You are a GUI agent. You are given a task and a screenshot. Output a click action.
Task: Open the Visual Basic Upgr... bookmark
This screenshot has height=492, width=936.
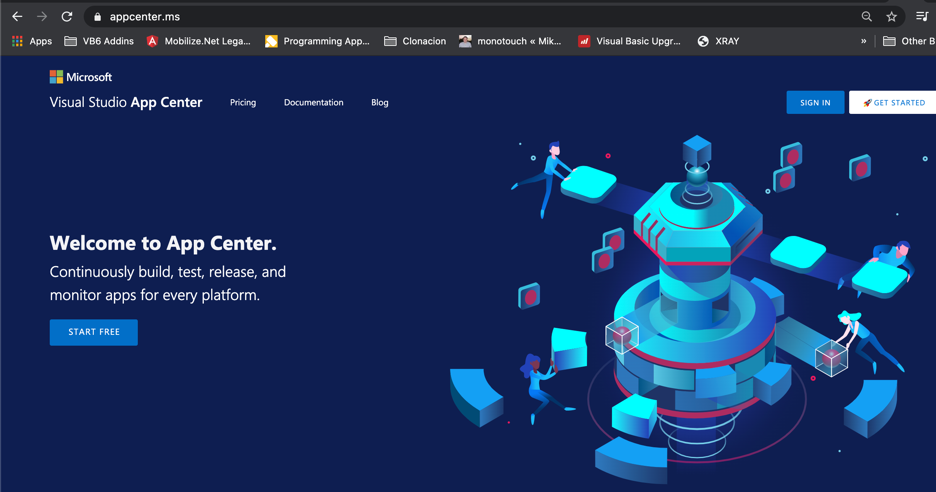[629, 41]
